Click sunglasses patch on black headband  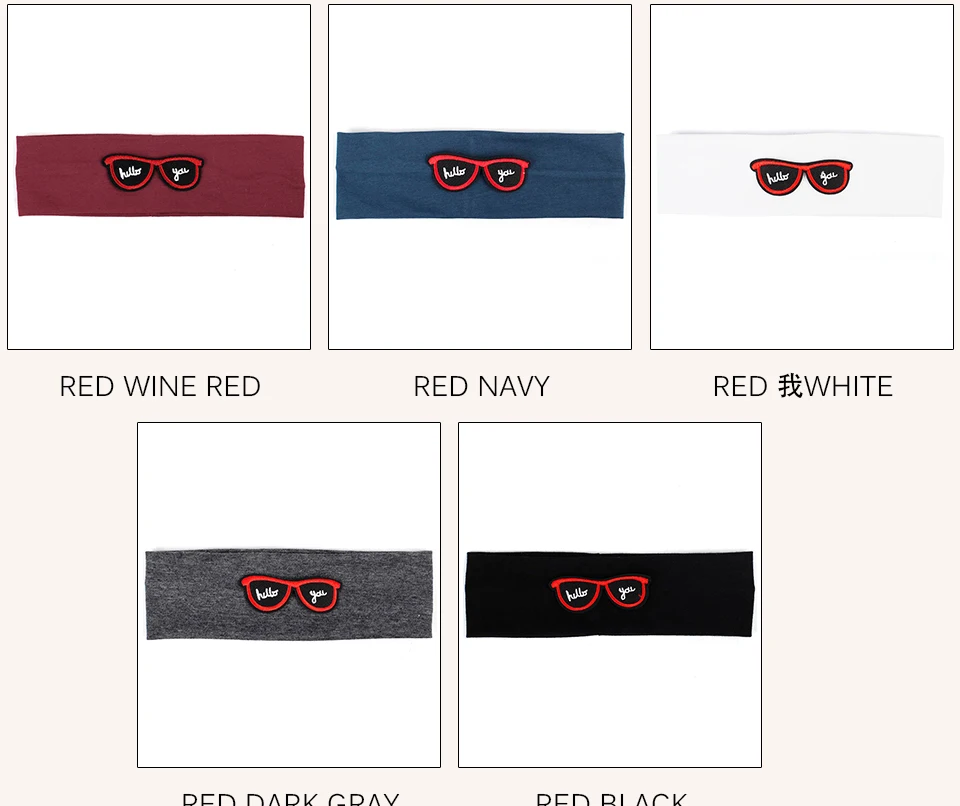coord(600,592)
